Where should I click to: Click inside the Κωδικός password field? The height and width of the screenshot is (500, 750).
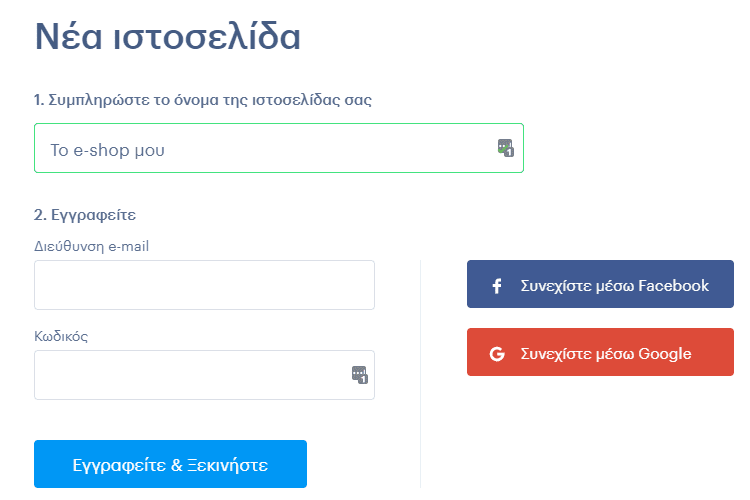[204, 375]
